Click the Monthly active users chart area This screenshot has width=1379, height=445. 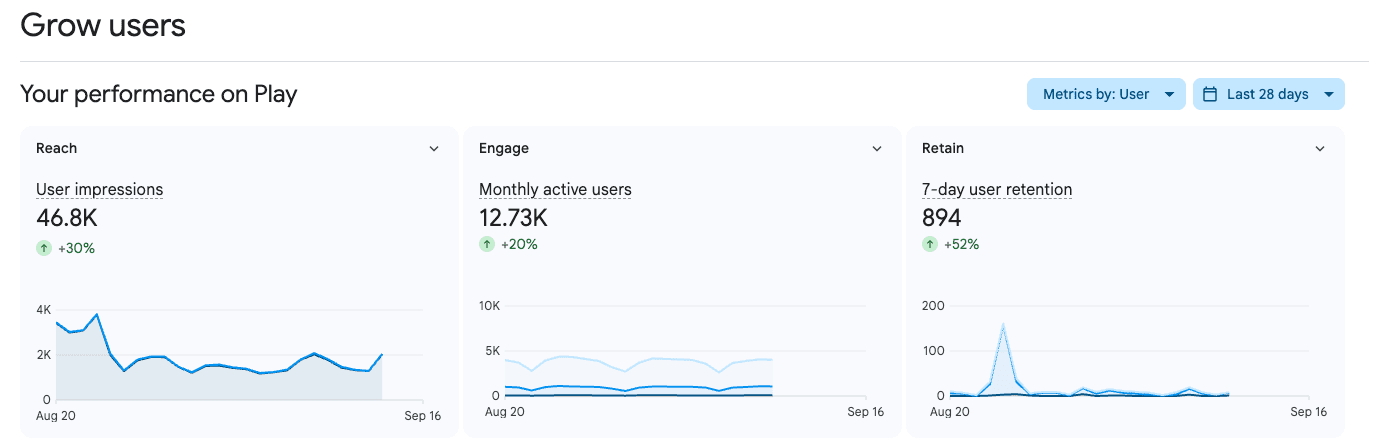click(x=639, y=375)
